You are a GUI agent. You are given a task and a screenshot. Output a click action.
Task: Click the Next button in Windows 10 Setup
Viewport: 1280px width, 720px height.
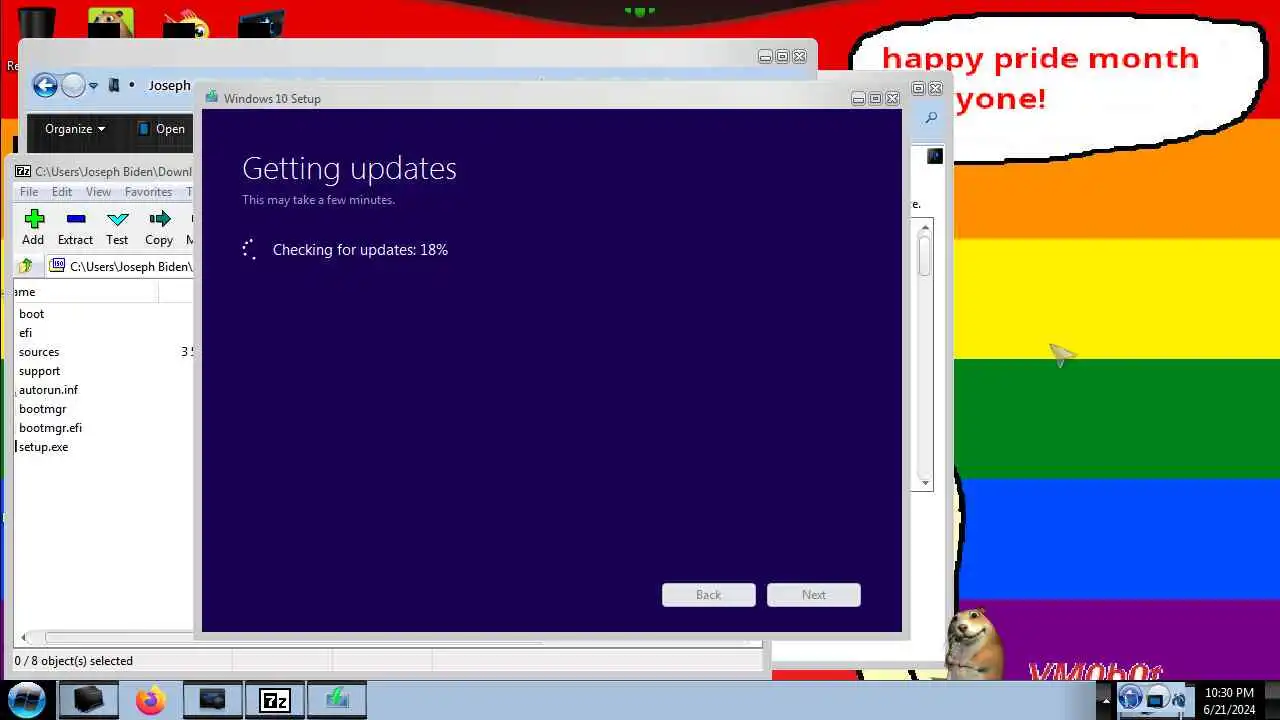[x=814, y=595]
